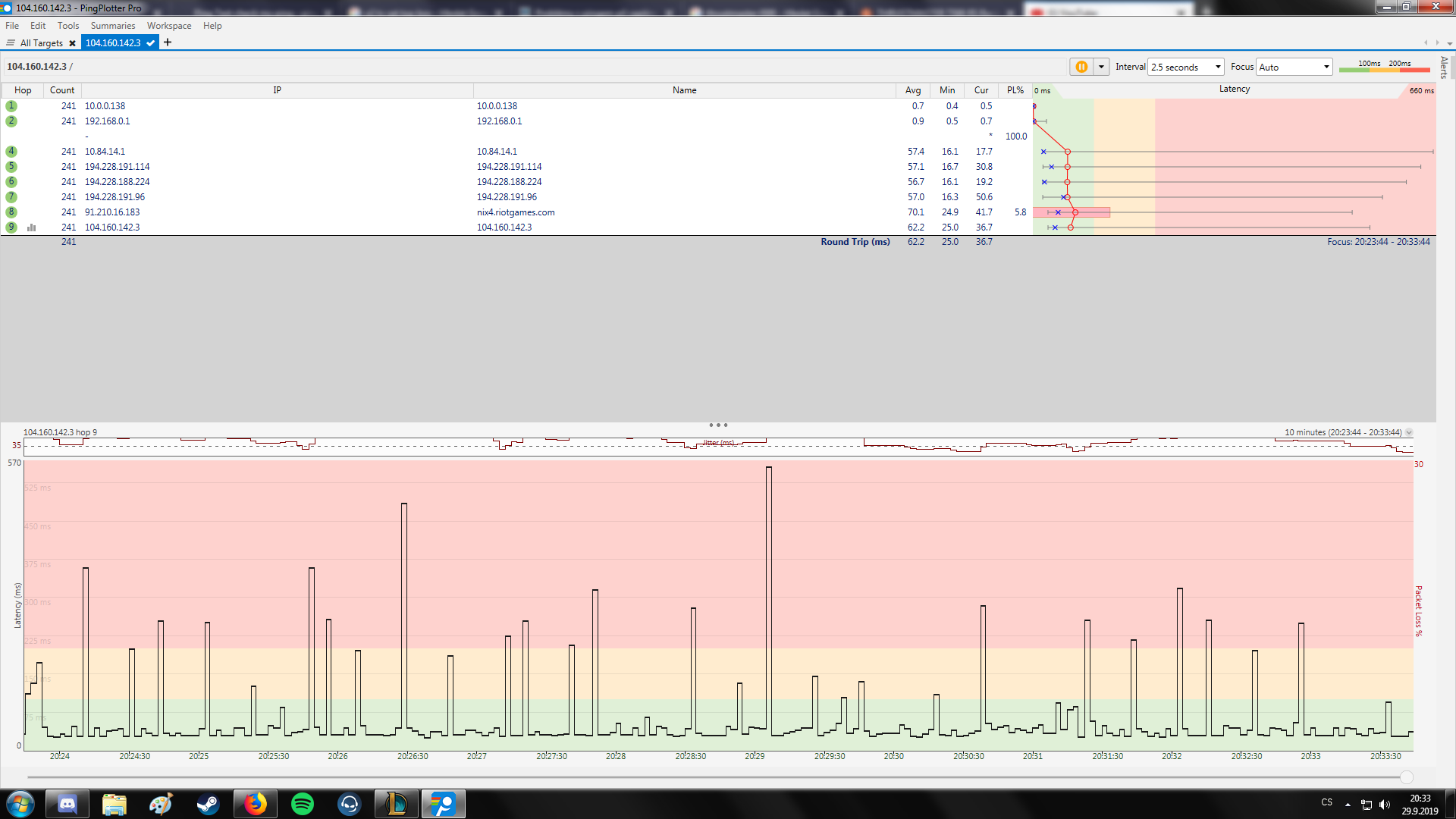Viewport: 1456px width, 819px height.
Task: Click the hop 1 green circle indicator
Action: pos(11,105)
